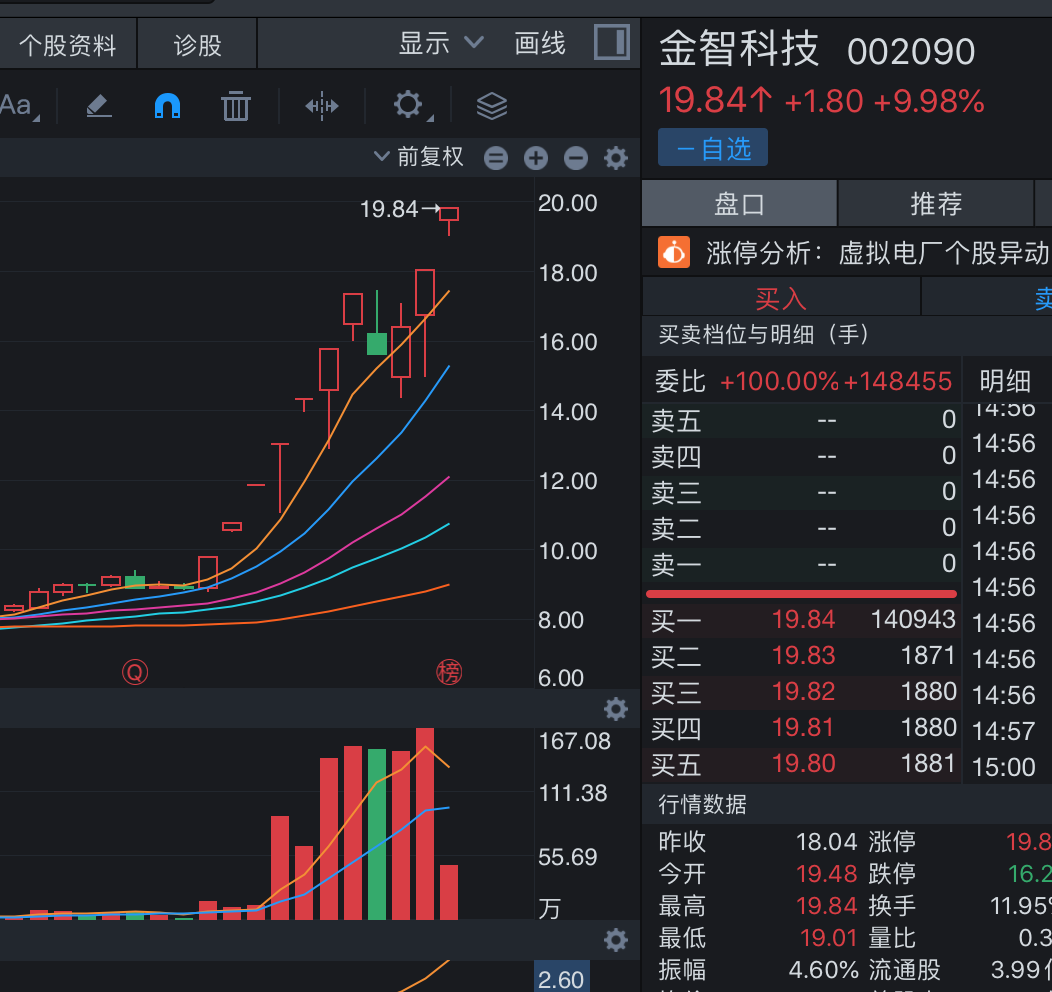1052x992 pixels.
Task: Click the circled Q marker on chart
Action: 134,673
